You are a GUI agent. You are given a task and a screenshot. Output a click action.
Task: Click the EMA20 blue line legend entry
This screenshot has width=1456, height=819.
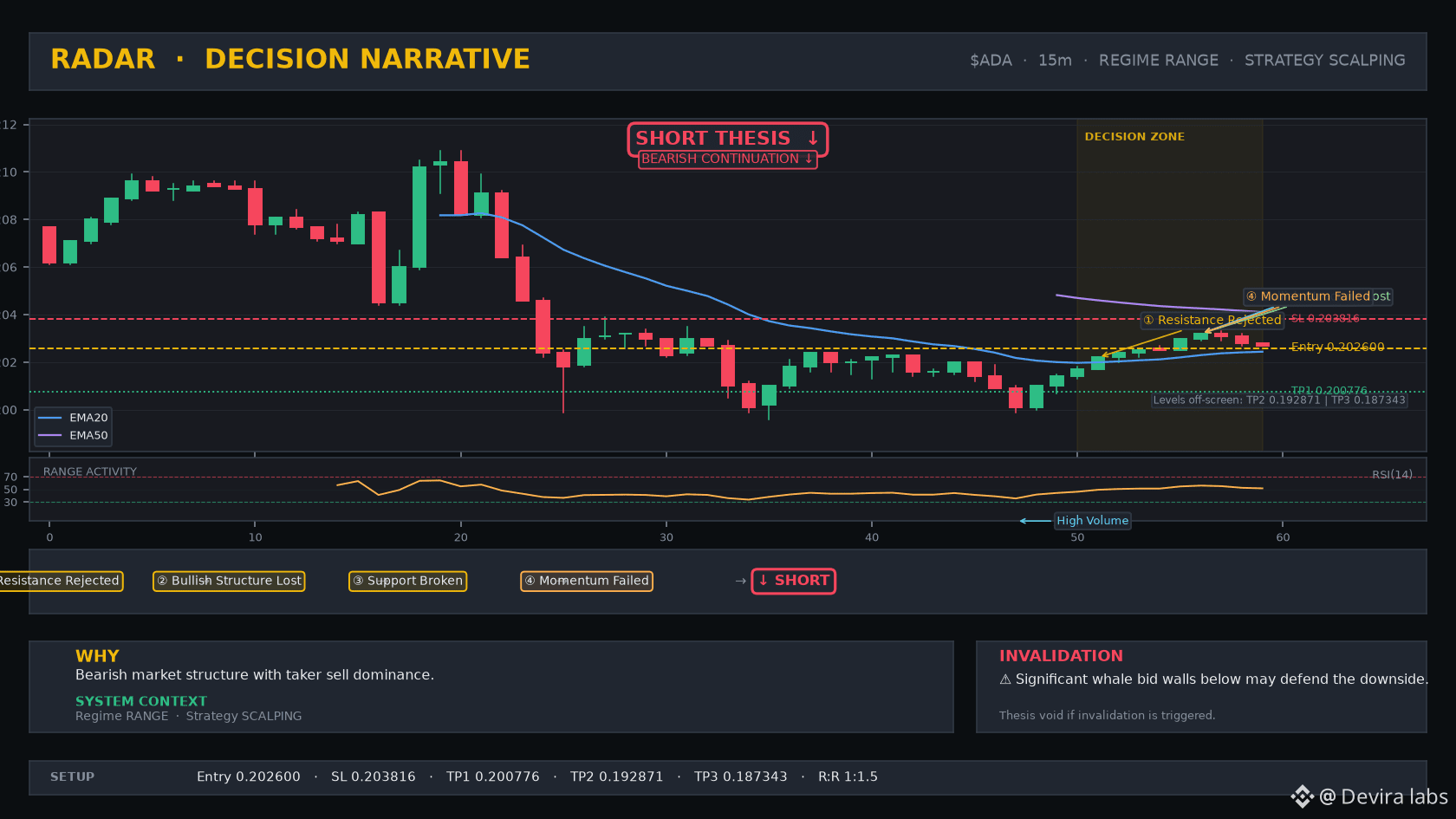pyautogui.click(x=73, y=418)
